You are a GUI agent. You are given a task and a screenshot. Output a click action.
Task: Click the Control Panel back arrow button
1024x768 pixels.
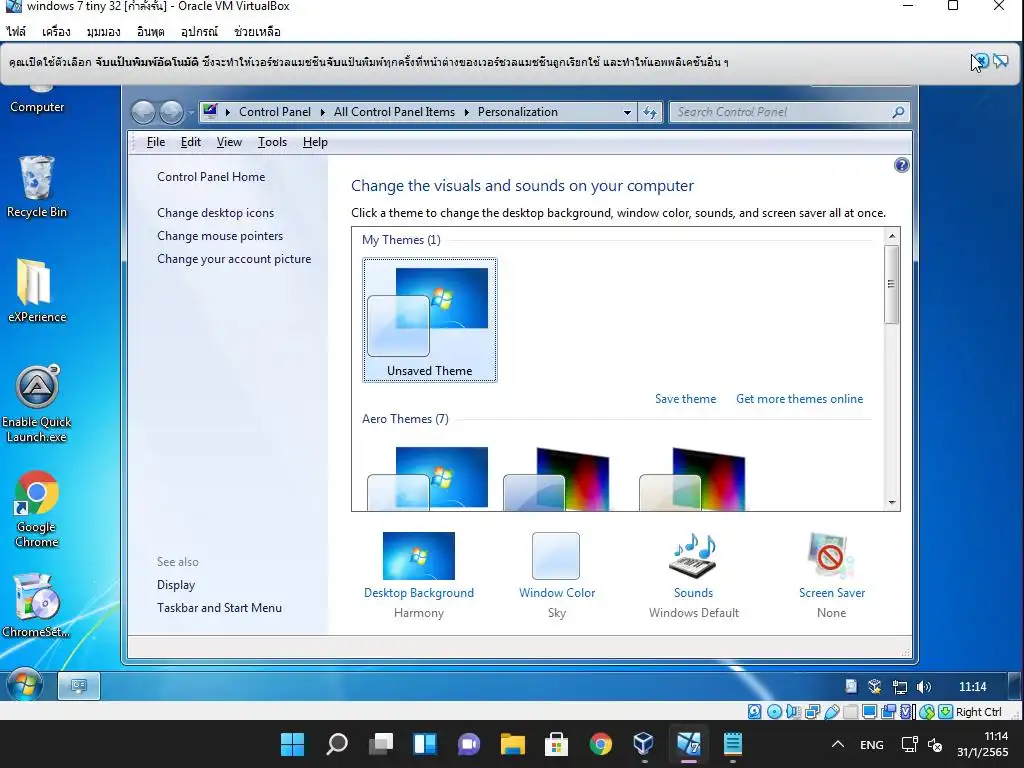143,112
